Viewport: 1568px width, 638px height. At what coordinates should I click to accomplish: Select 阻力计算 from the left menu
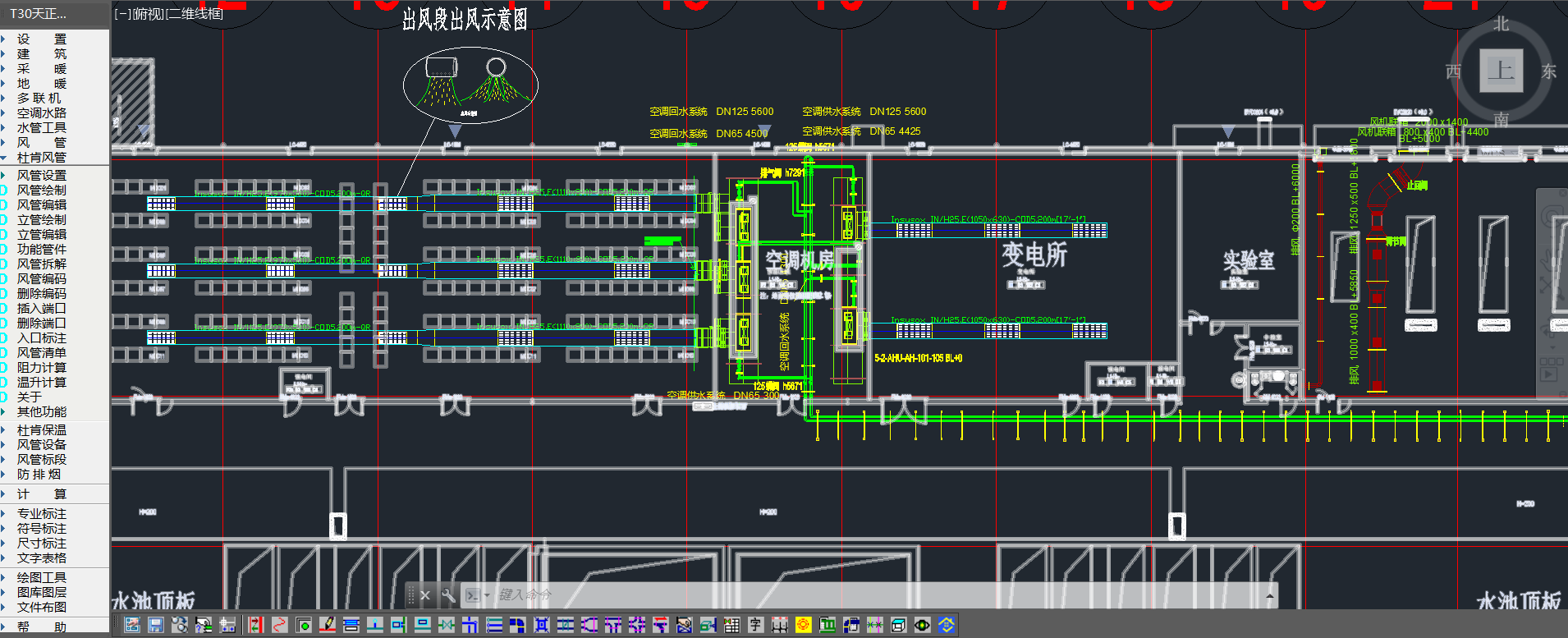pos(41,368)
